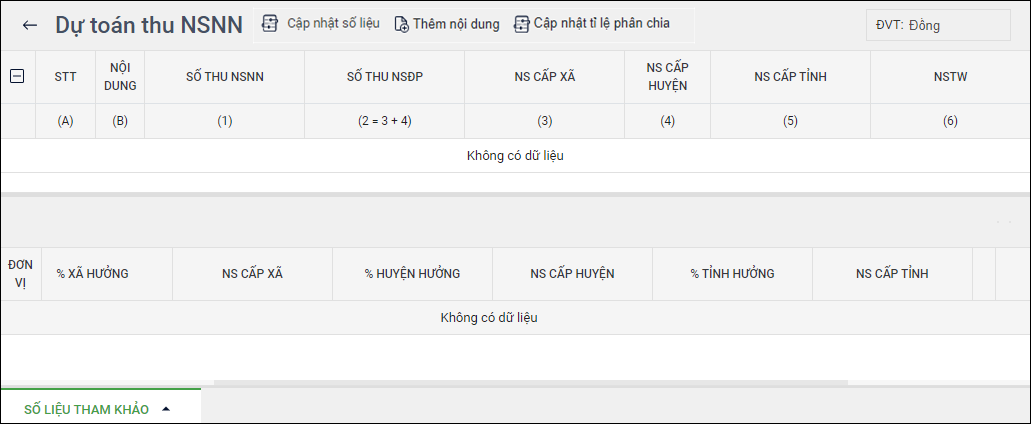Collapse rows with the minus box icon

tap(16, 76)
